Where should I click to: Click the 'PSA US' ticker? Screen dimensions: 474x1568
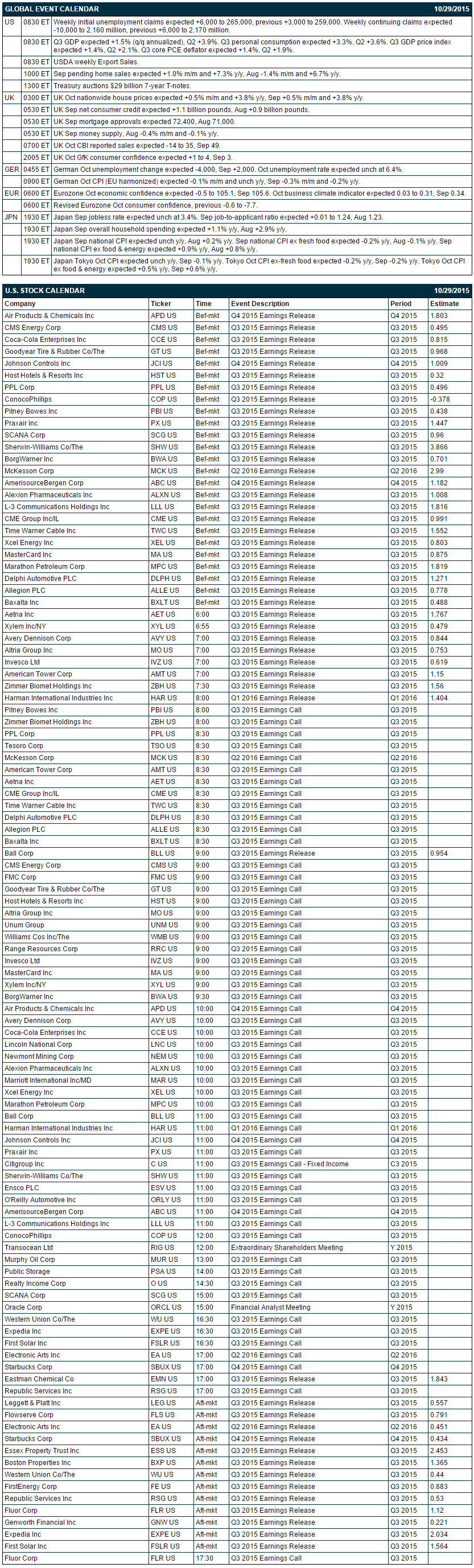(163, 1272)
